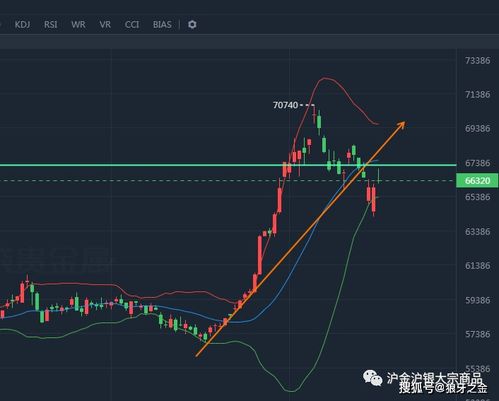The height and width of the screenshot is (401, 499).
Task: Click the 66320 current price tag
Action: coord(477,181)
